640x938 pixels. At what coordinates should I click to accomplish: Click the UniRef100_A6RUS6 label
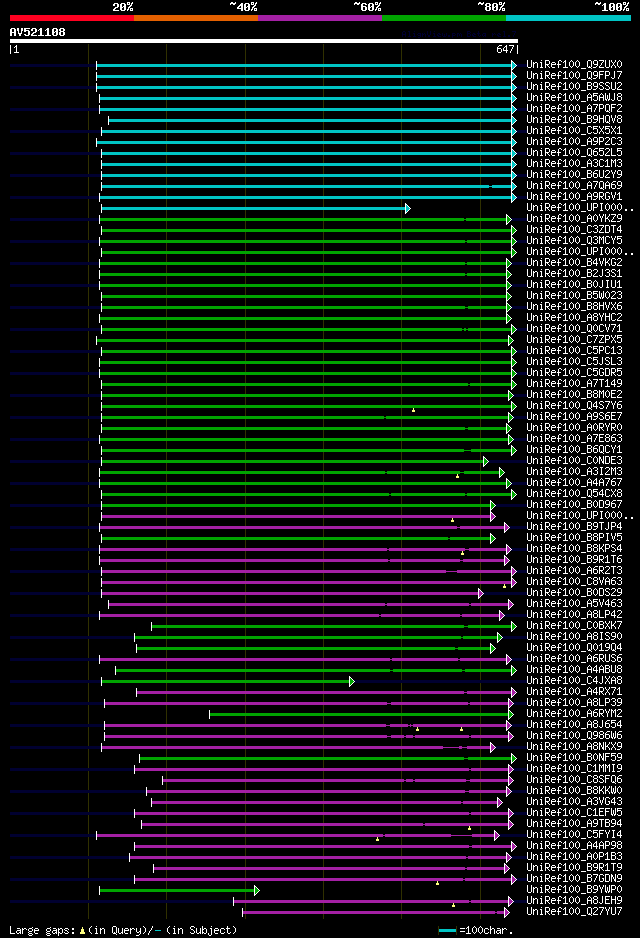[x=574, y=659]
